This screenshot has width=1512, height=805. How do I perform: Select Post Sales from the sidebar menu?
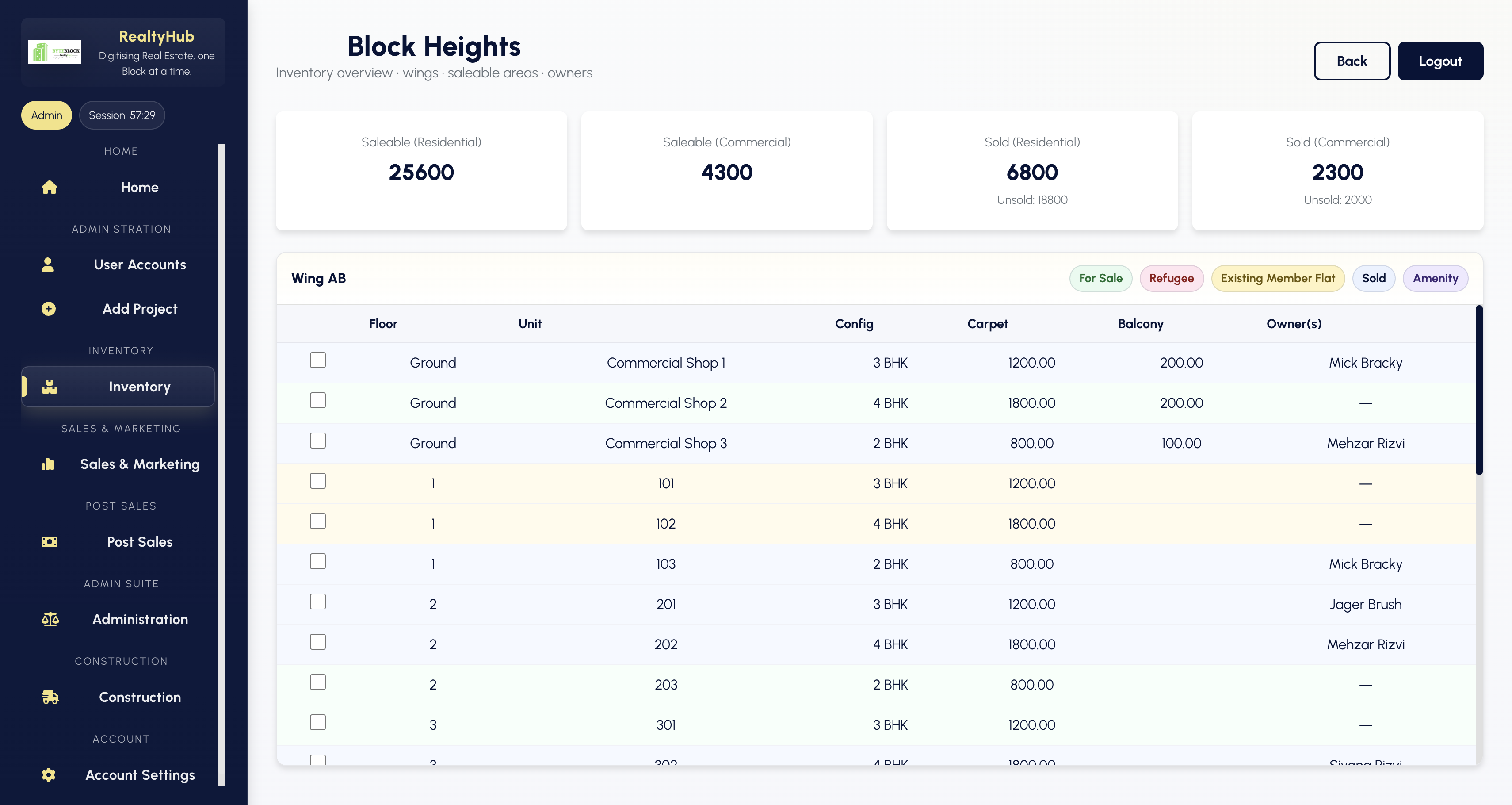[x=139, y=541]
